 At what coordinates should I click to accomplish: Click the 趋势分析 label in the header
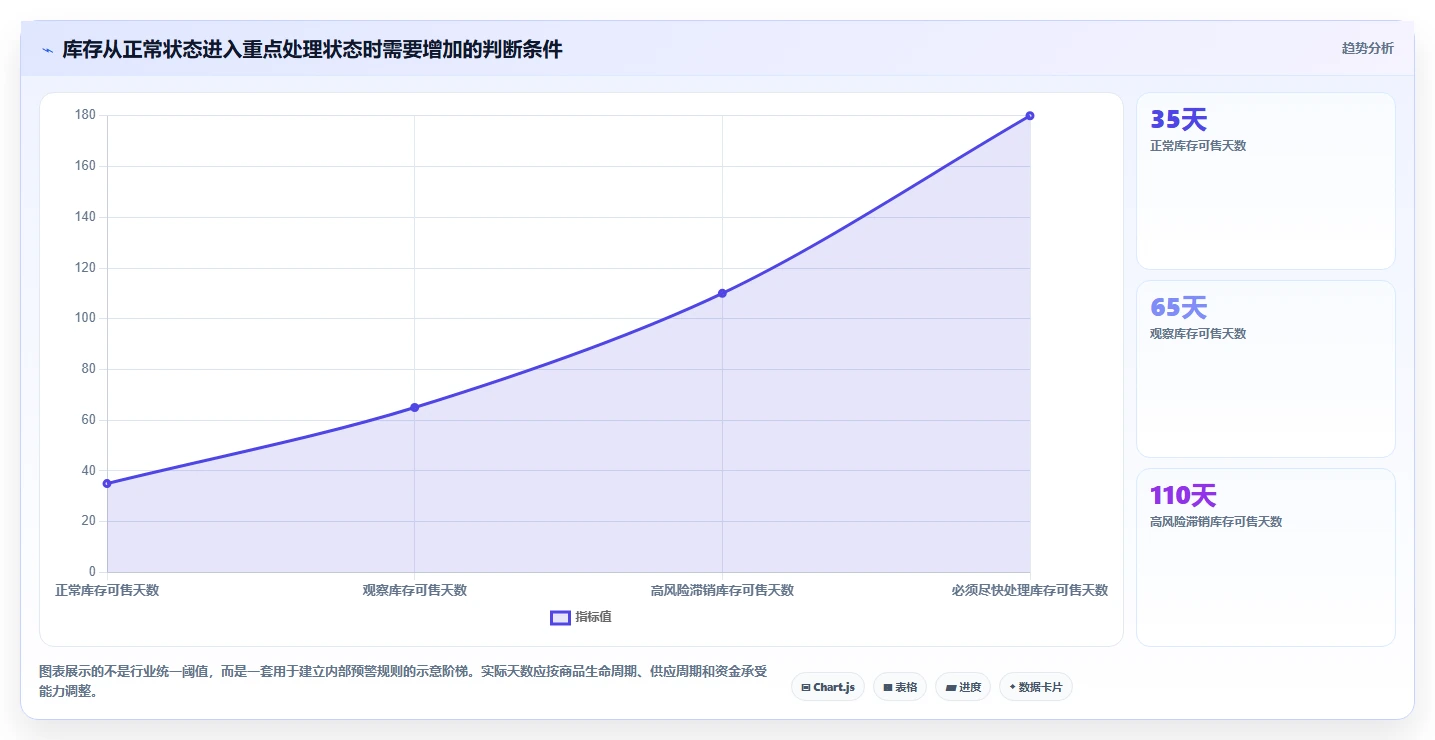[1367, 48]
